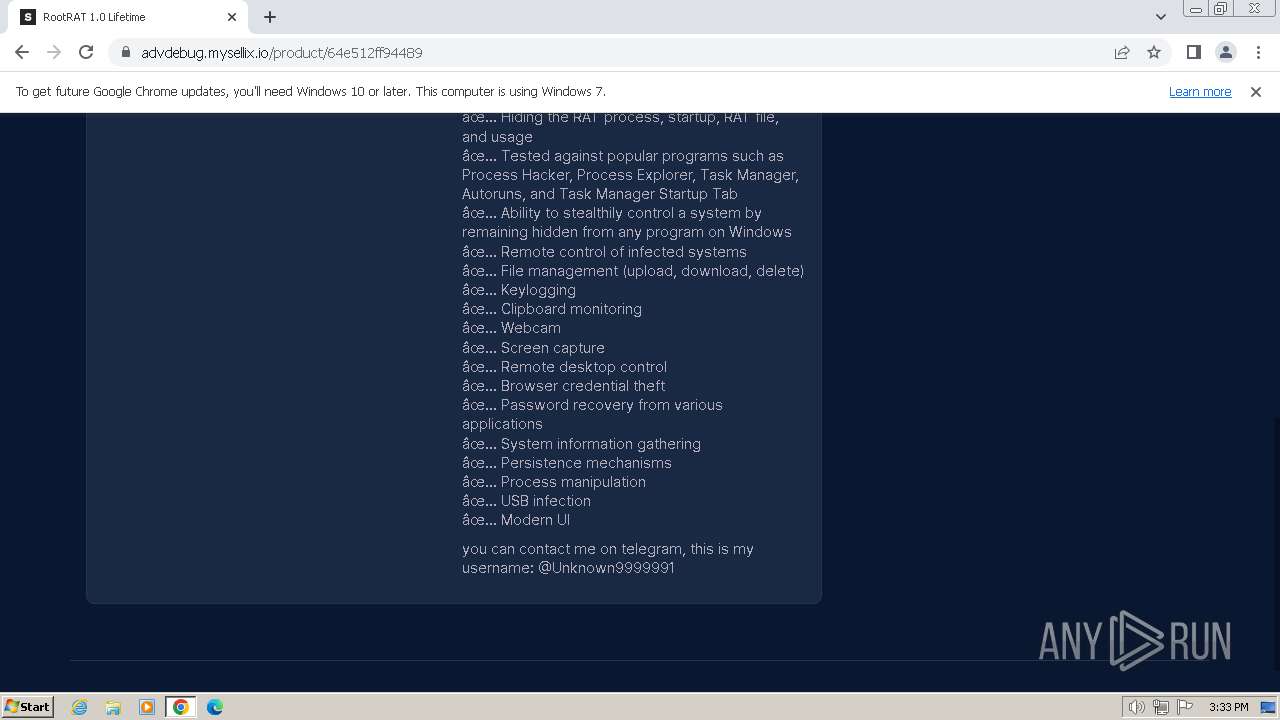
Task: Open Action Center flag tray icon
Action: click(x=1185, y=707)
